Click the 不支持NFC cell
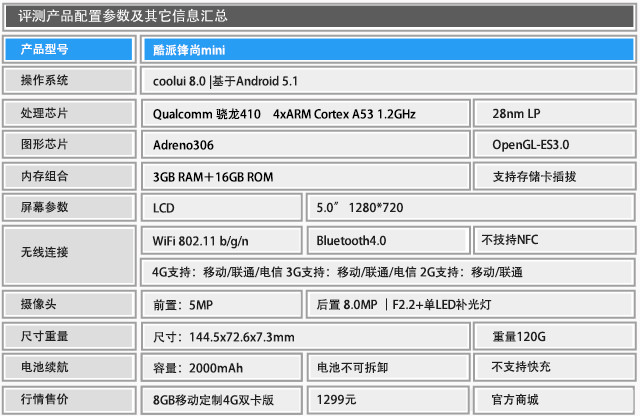Screen dimensions: 640x416 (x=554, y=241)
